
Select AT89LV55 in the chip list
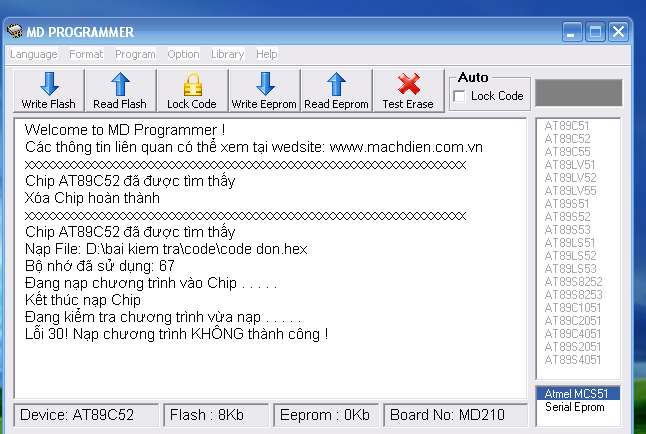tap(570, 190)
